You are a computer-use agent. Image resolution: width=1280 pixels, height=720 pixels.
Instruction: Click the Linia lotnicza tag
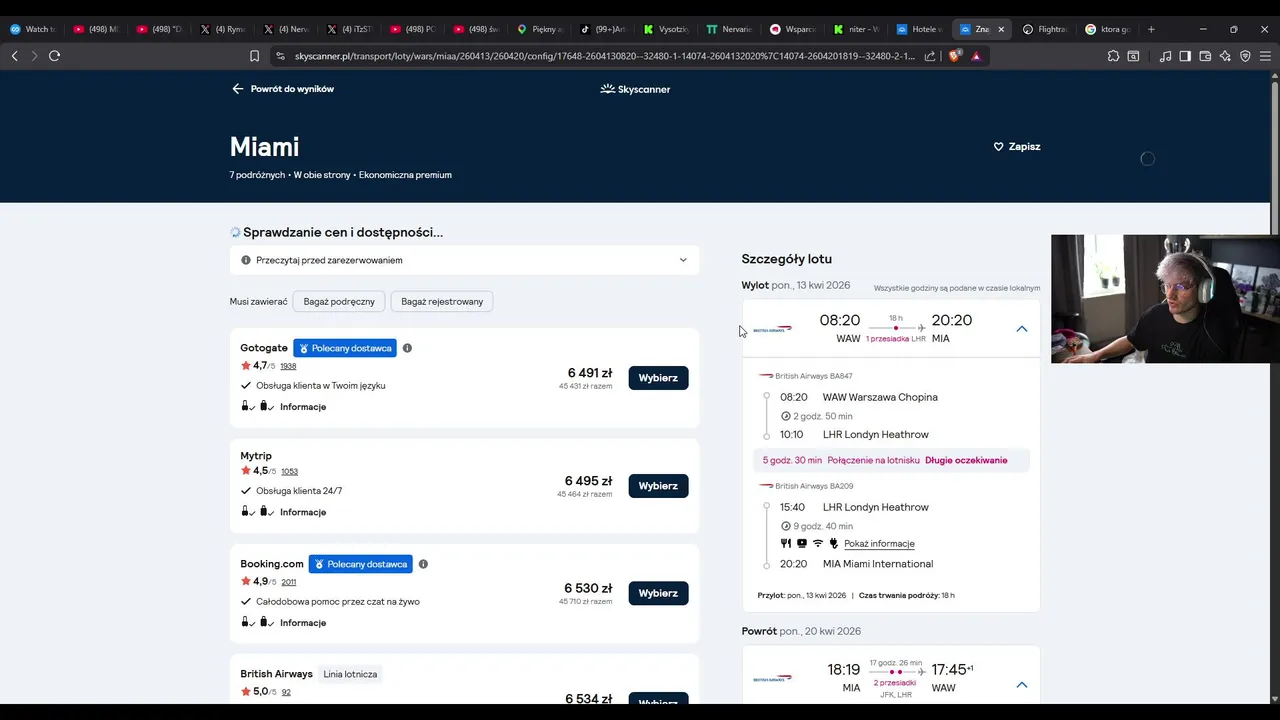point(350,674)
